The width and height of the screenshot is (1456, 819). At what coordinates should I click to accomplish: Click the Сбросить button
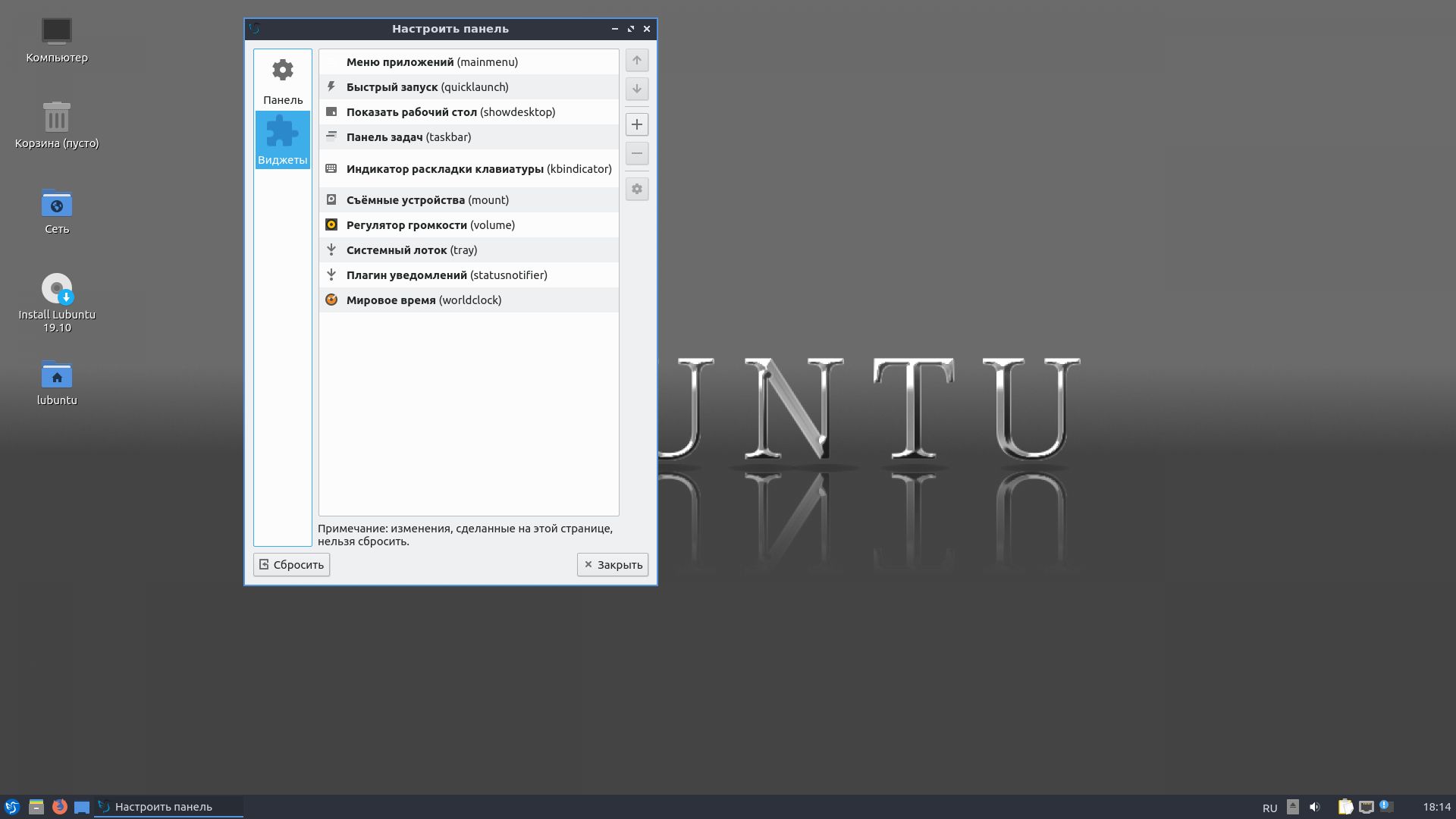292,565
